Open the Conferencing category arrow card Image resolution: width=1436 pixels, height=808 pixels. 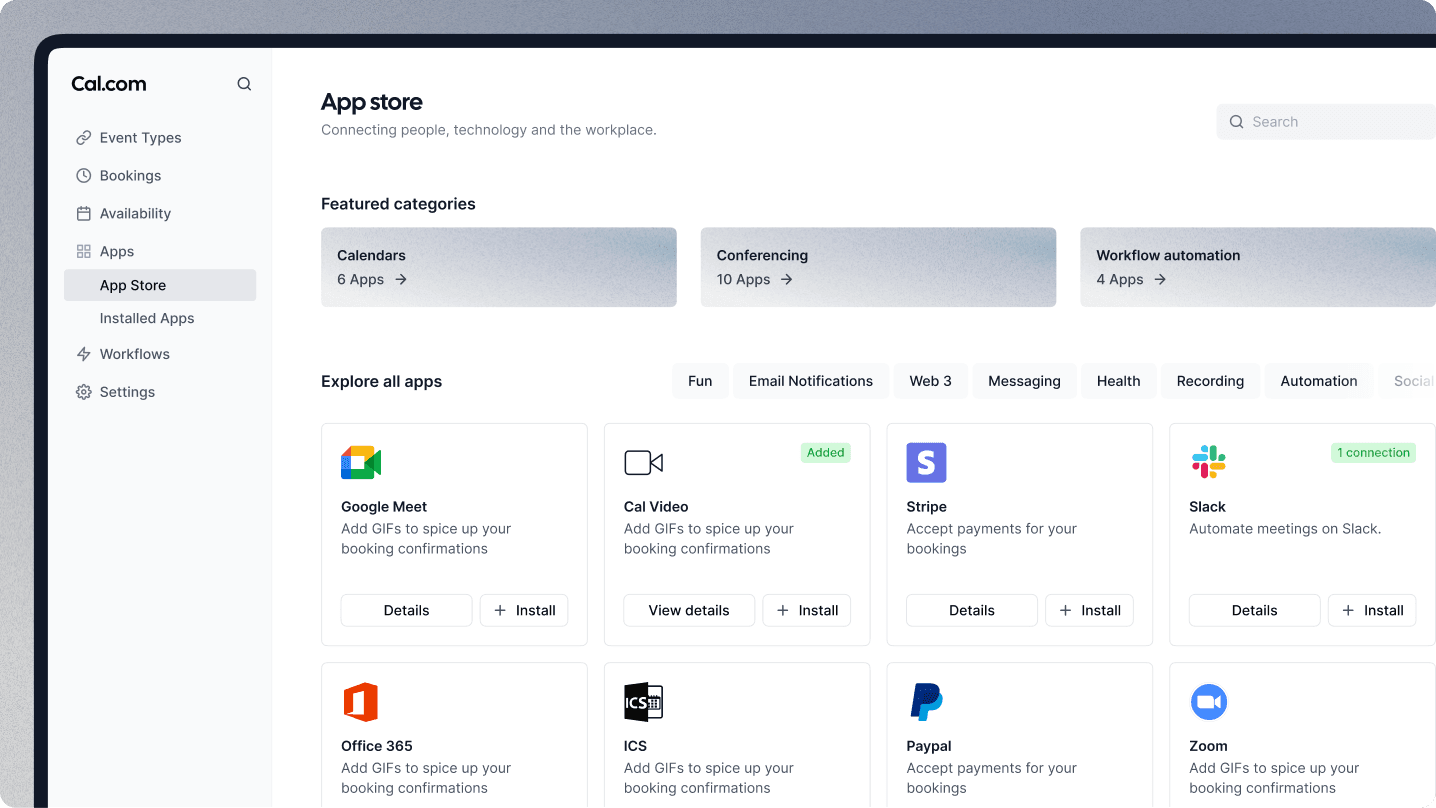(878, 267)
